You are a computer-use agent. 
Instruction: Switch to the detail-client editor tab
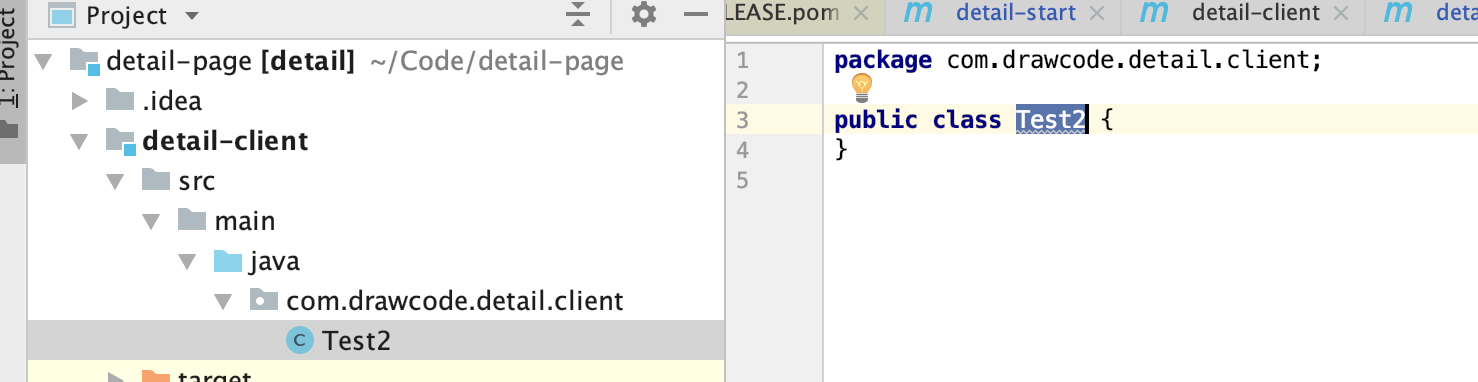(1256, 13)
